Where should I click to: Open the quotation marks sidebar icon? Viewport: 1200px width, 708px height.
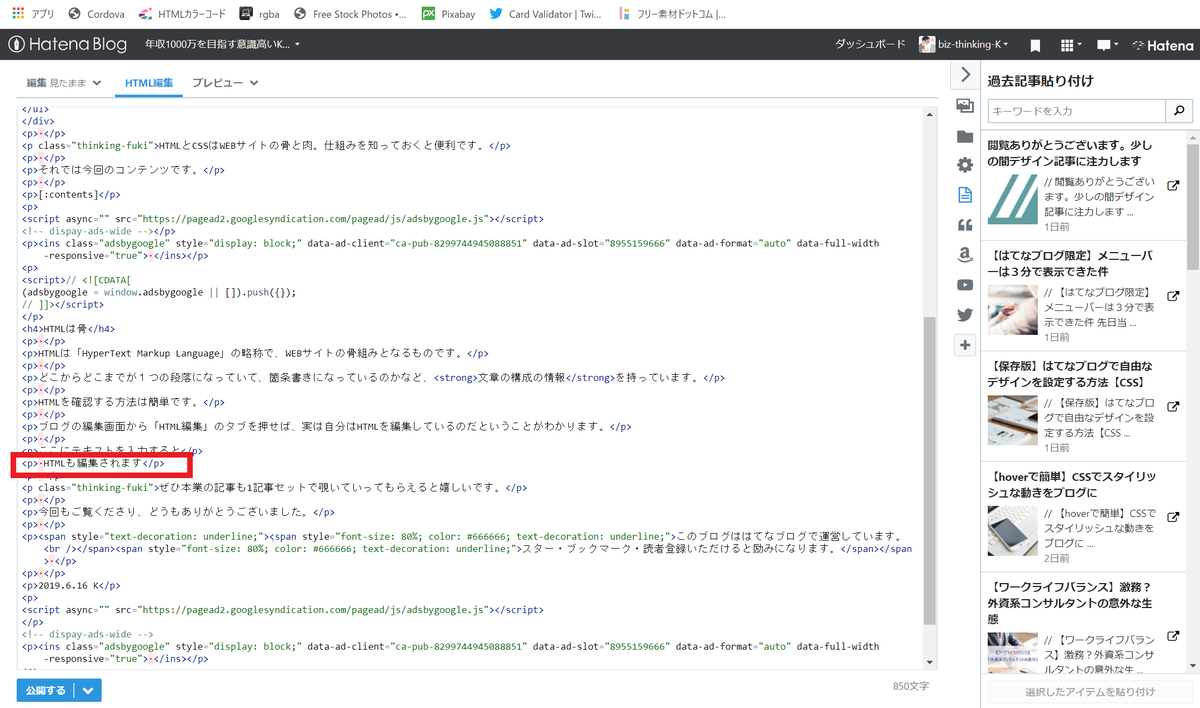(x=965, y=225)
